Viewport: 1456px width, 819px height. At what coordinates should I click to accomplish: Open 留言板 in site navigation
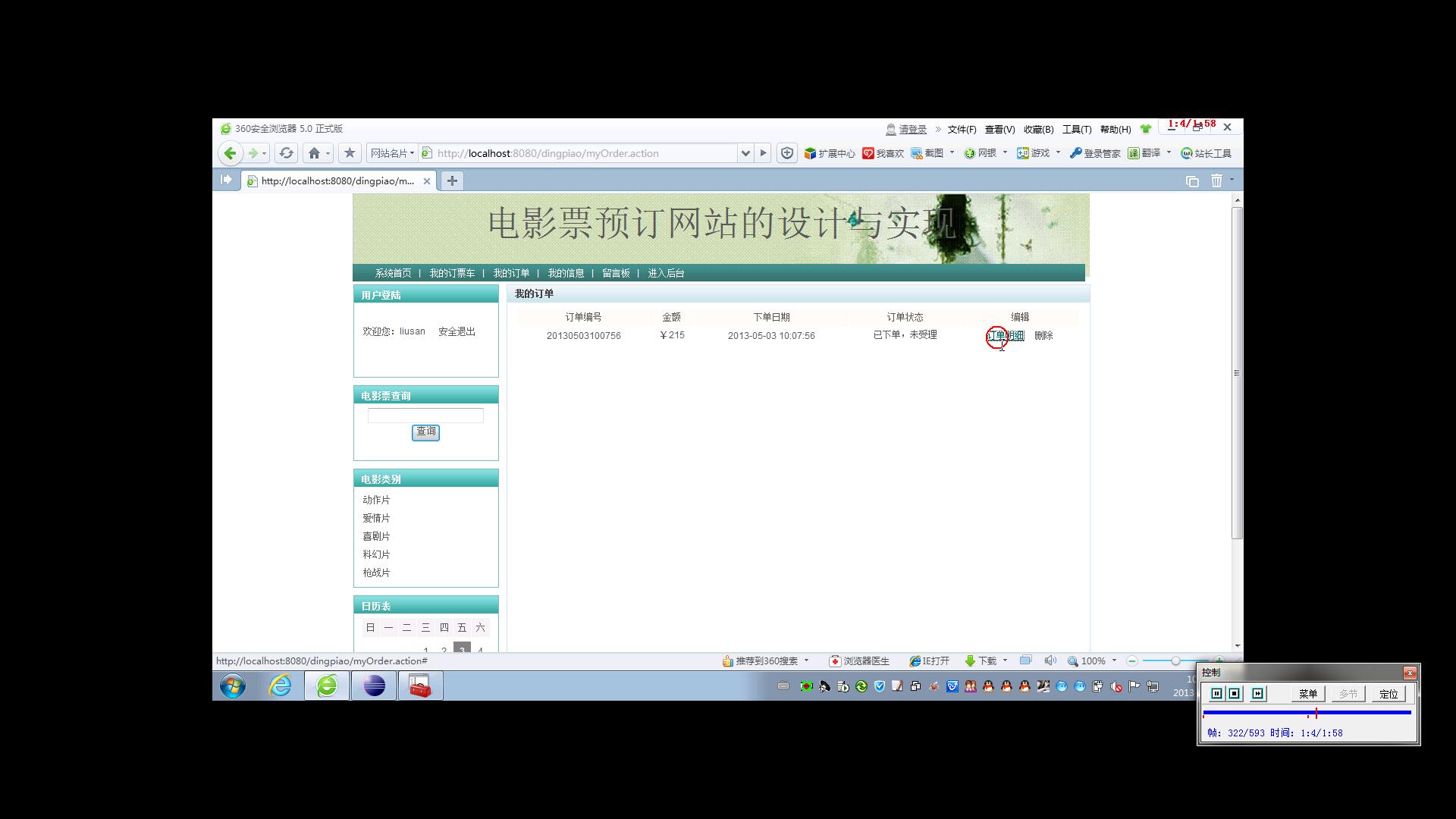tap(616, 273)
